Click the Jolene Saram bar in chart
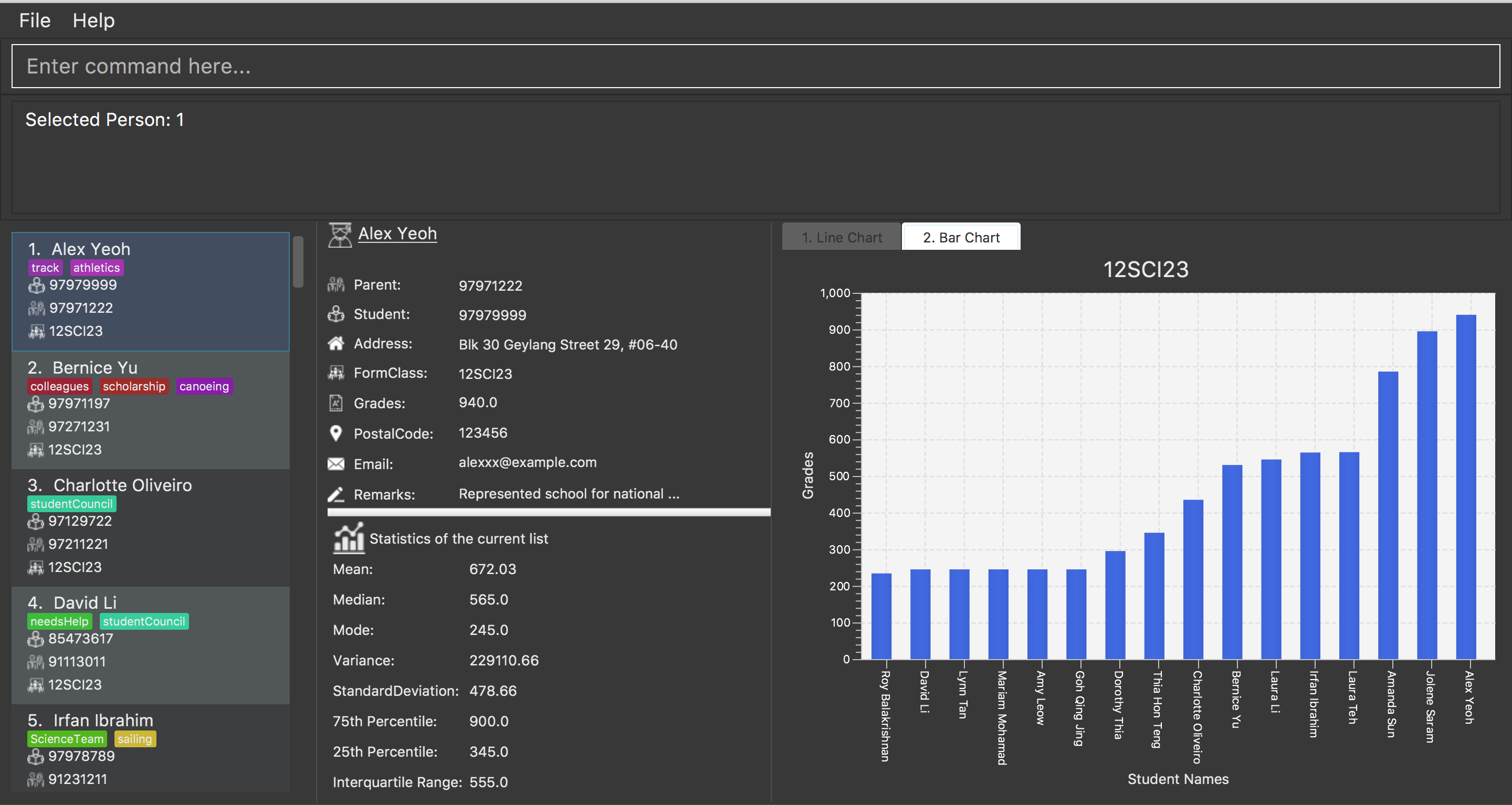The height and width of the screenshot is (805, 1512). (1427, 495)
